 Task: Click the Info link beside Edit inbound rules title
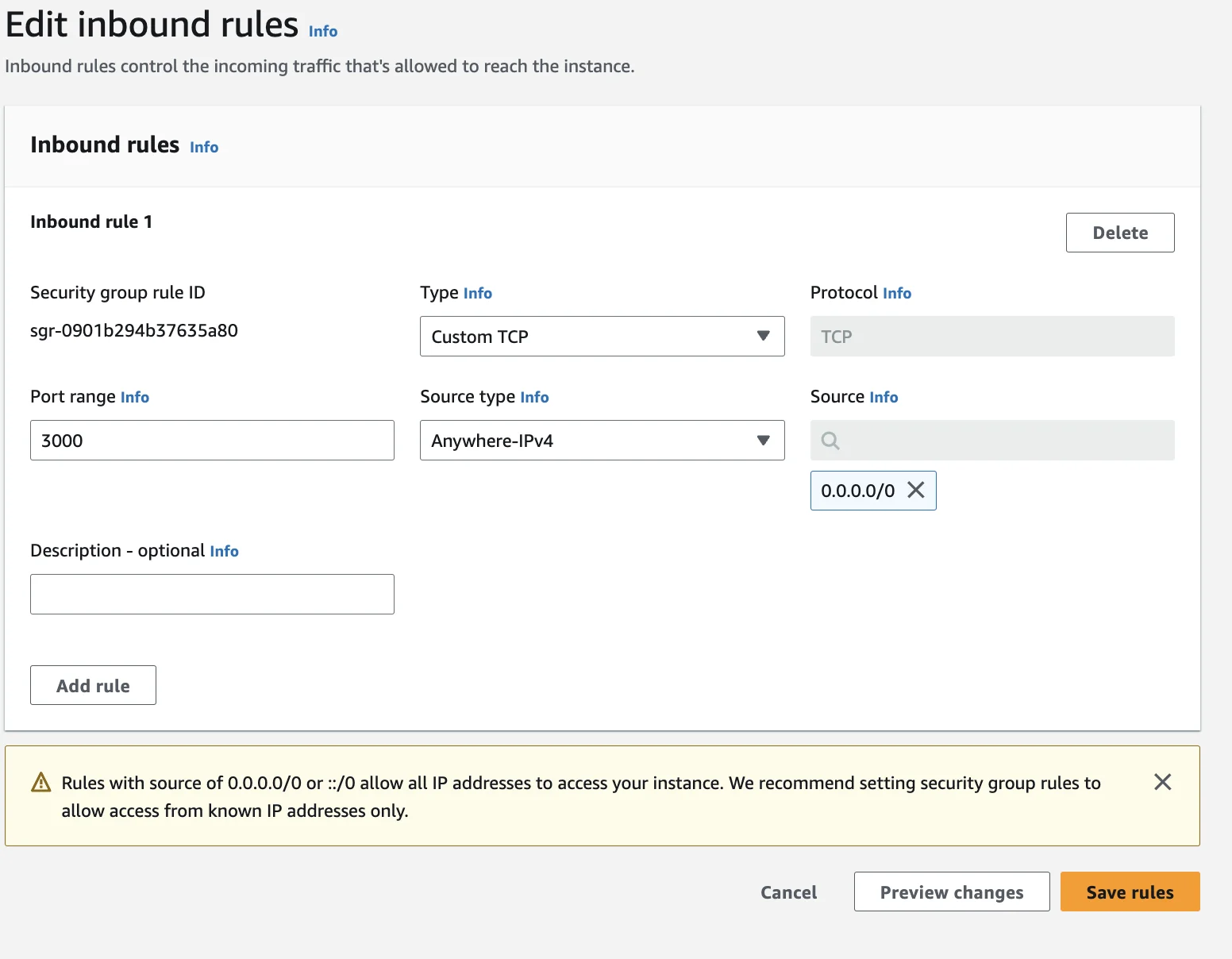322,32
